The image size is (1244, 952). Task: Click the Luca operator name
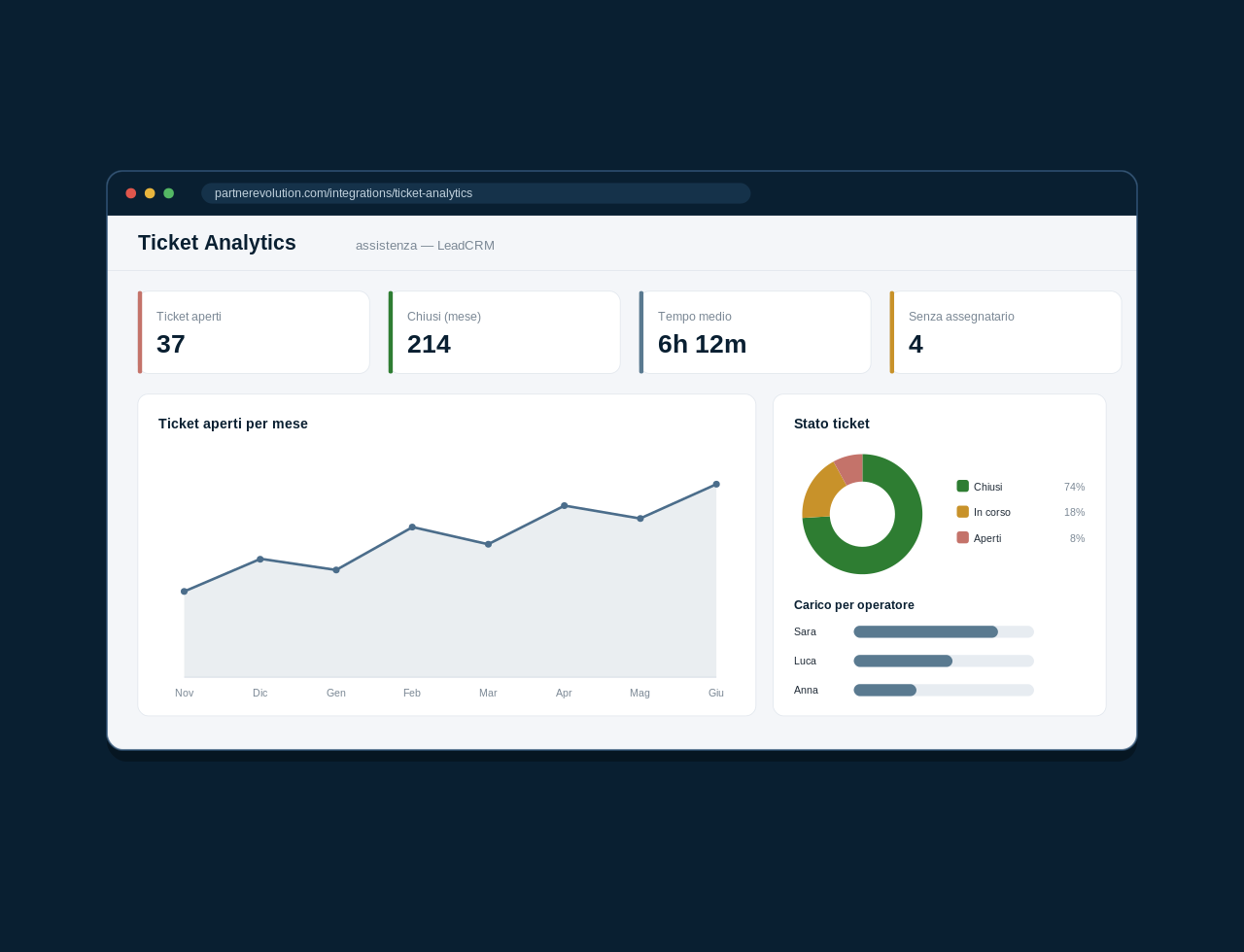tap(805, 661)
